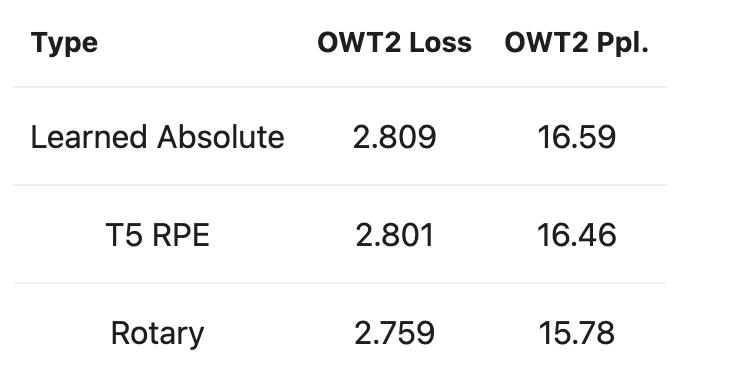Select the Learned Absolute row label
This screenshot has width=742, height=376.
[x=158, y=137]
